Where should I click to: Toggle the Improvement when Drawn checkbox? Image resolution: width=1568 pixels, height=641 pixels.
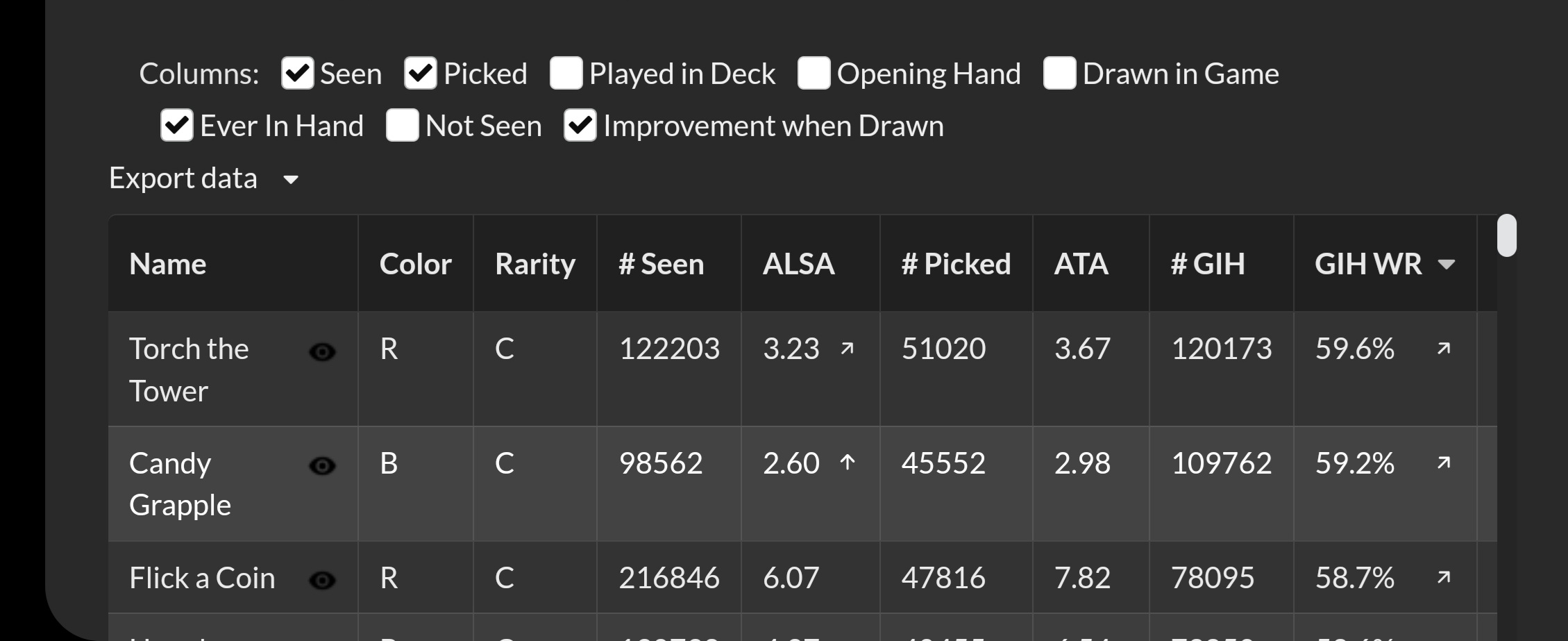[x=580, y=126]
